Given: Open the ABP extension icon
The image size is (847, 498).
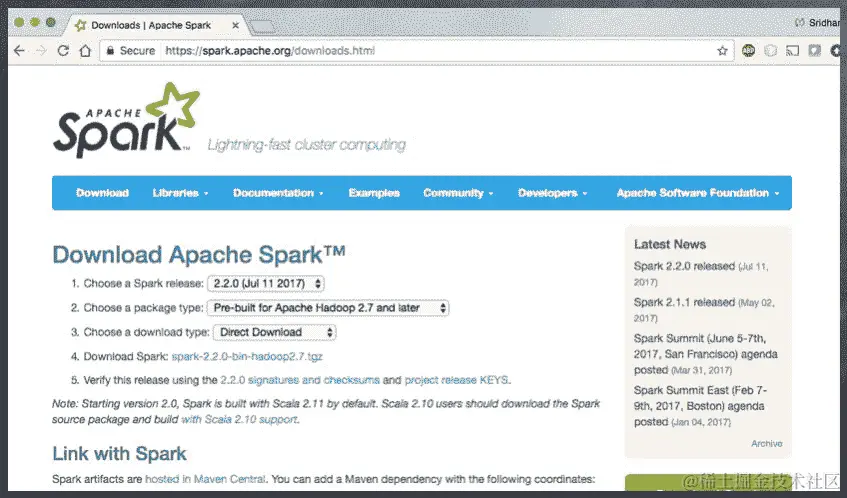Looking at the screenshot, I should tap(748, 51).
